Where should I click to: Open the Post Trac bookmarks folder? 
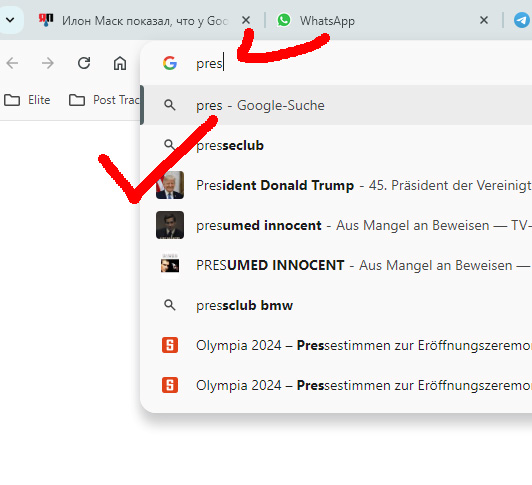(x=104, y=100)
